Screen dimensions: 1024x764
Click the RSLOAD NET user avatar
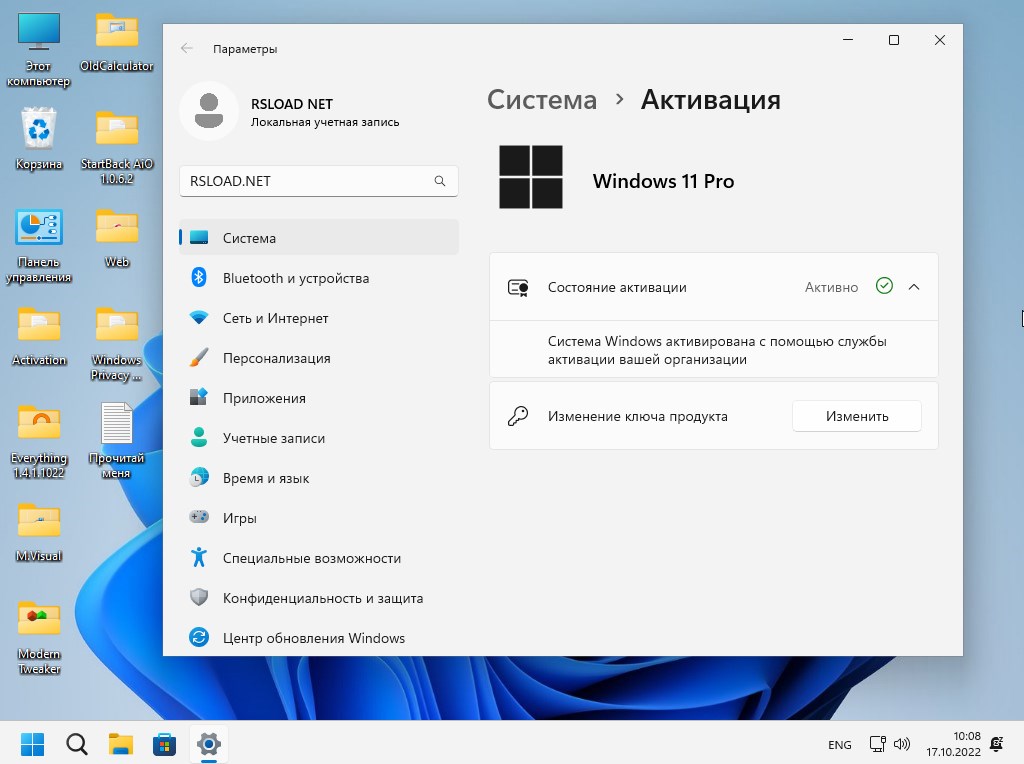[x=209, y=111]
